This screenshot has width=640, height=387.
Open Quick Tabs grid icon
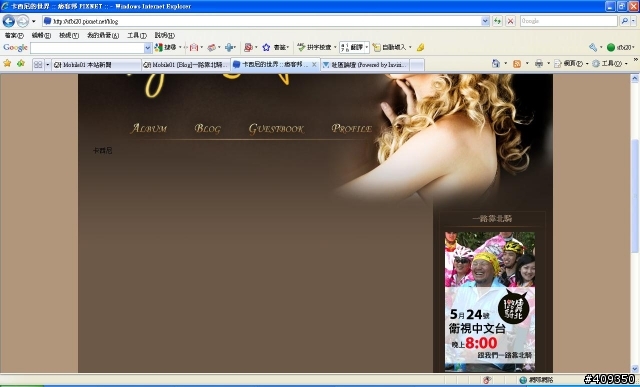tap(38, 64)
